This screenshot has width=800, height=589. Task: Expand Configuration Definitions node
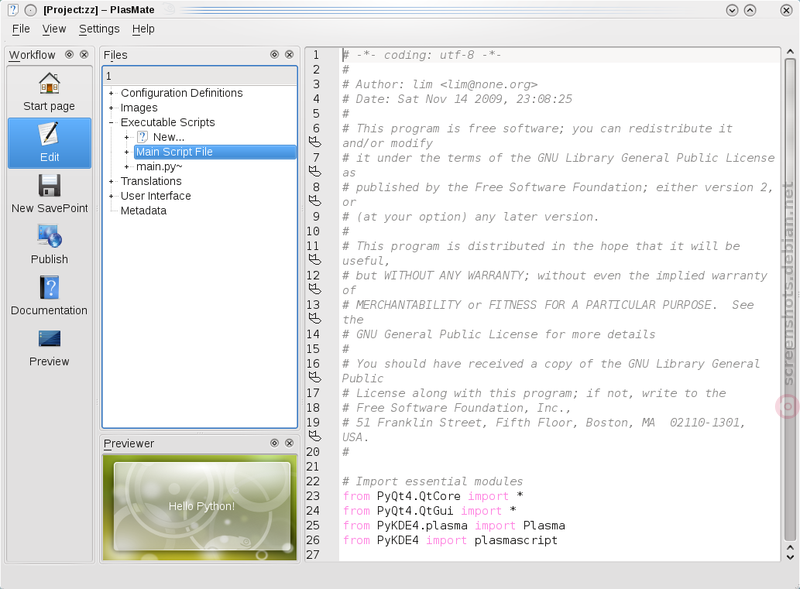(111, 93)
